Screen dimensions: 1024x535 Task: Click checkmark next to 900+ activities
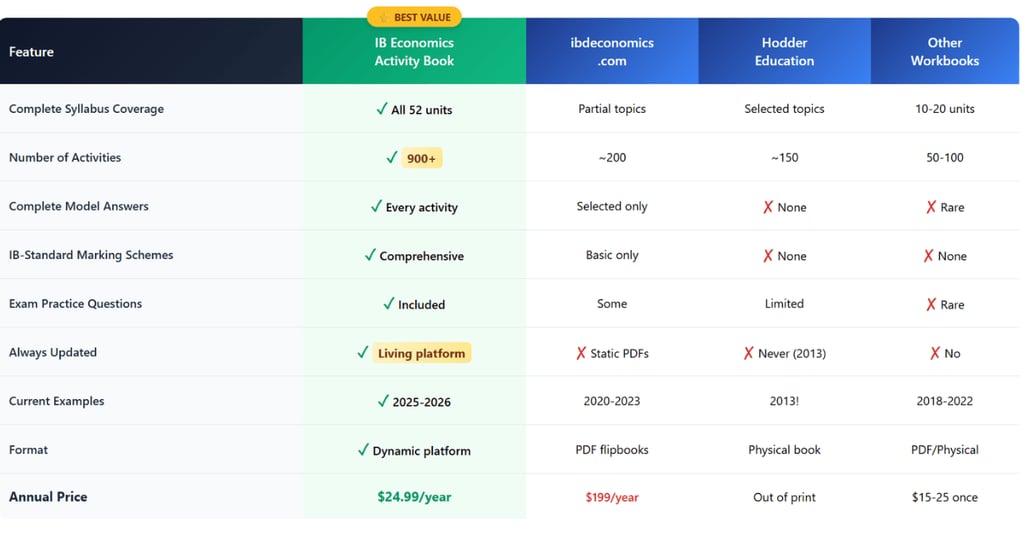click(392, 158)
